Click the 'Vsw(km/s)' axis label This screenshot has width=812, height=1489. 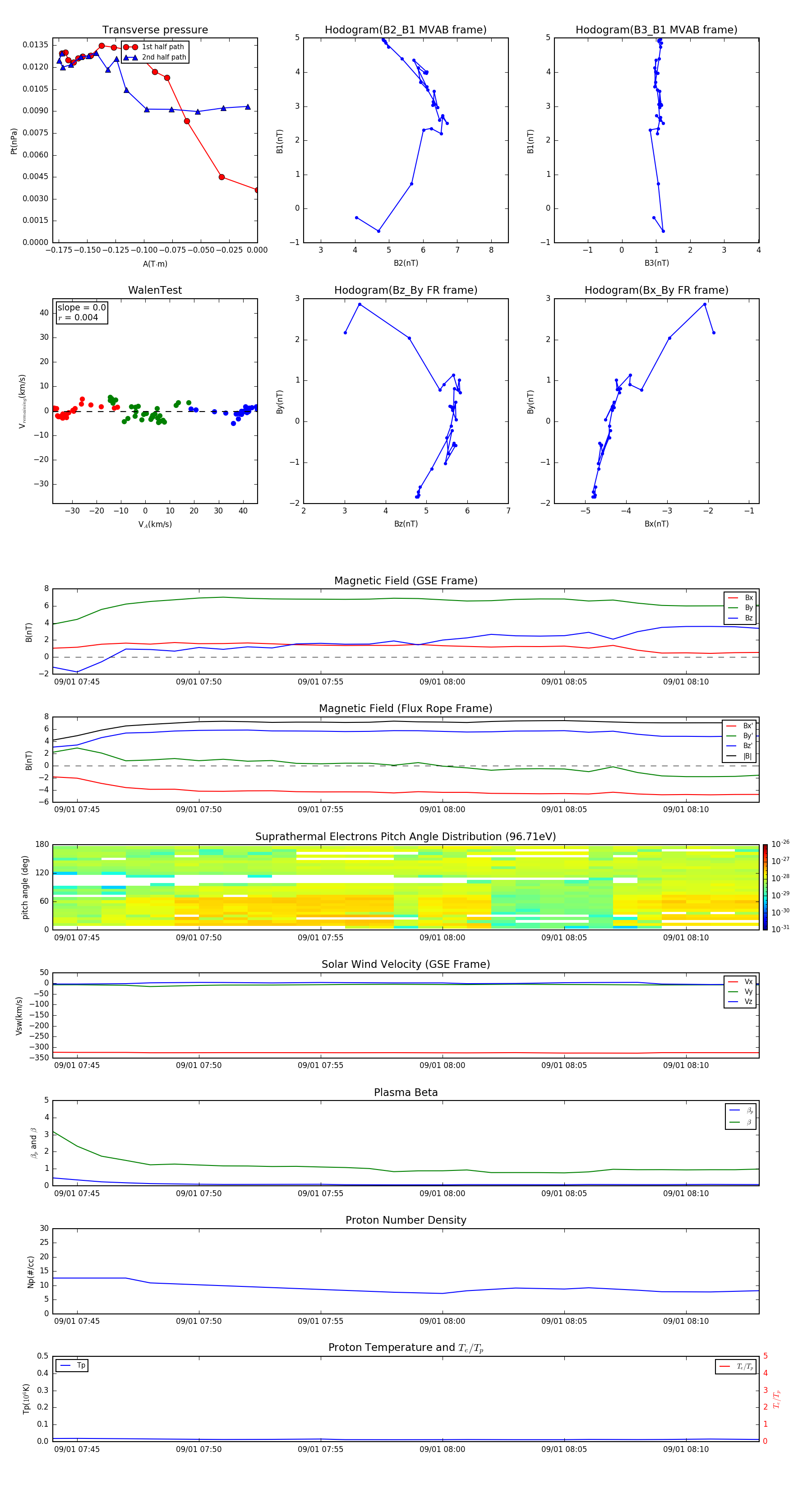pyautogui.click(x=18, y=1016)
